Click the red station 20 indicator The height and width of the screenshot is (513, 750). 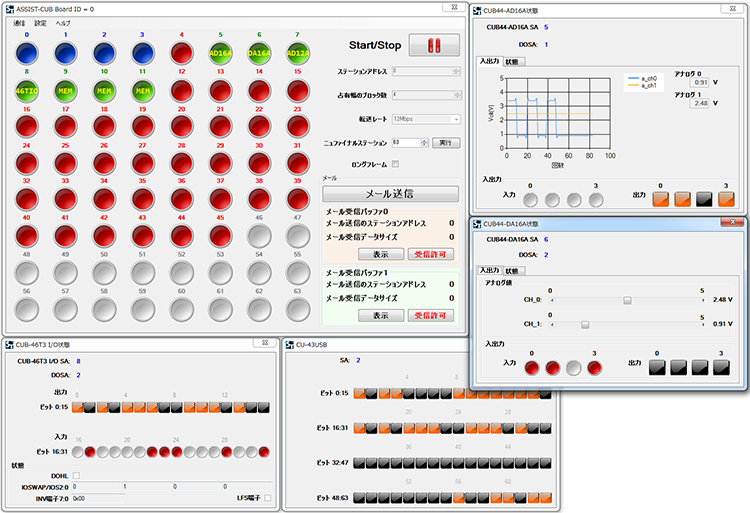(182, 127)
